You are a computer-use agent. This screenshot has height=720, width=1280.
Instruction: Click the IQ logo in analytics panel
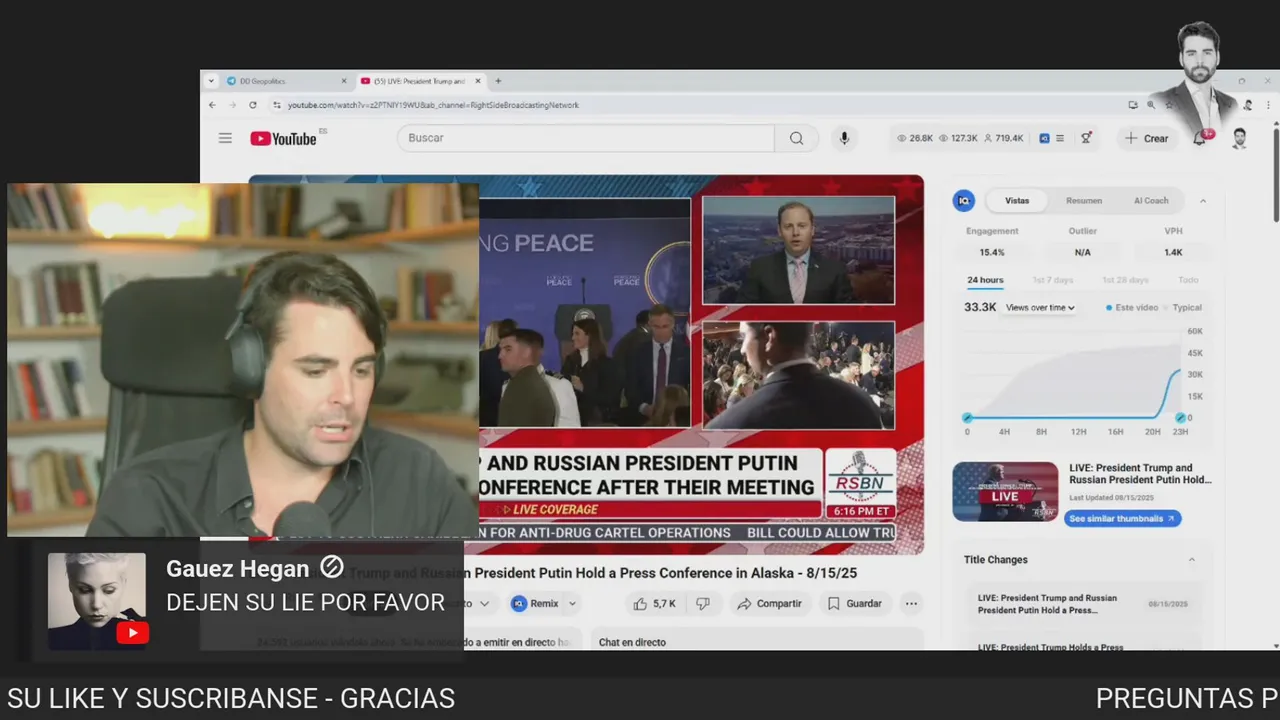(x=964, y=200)
